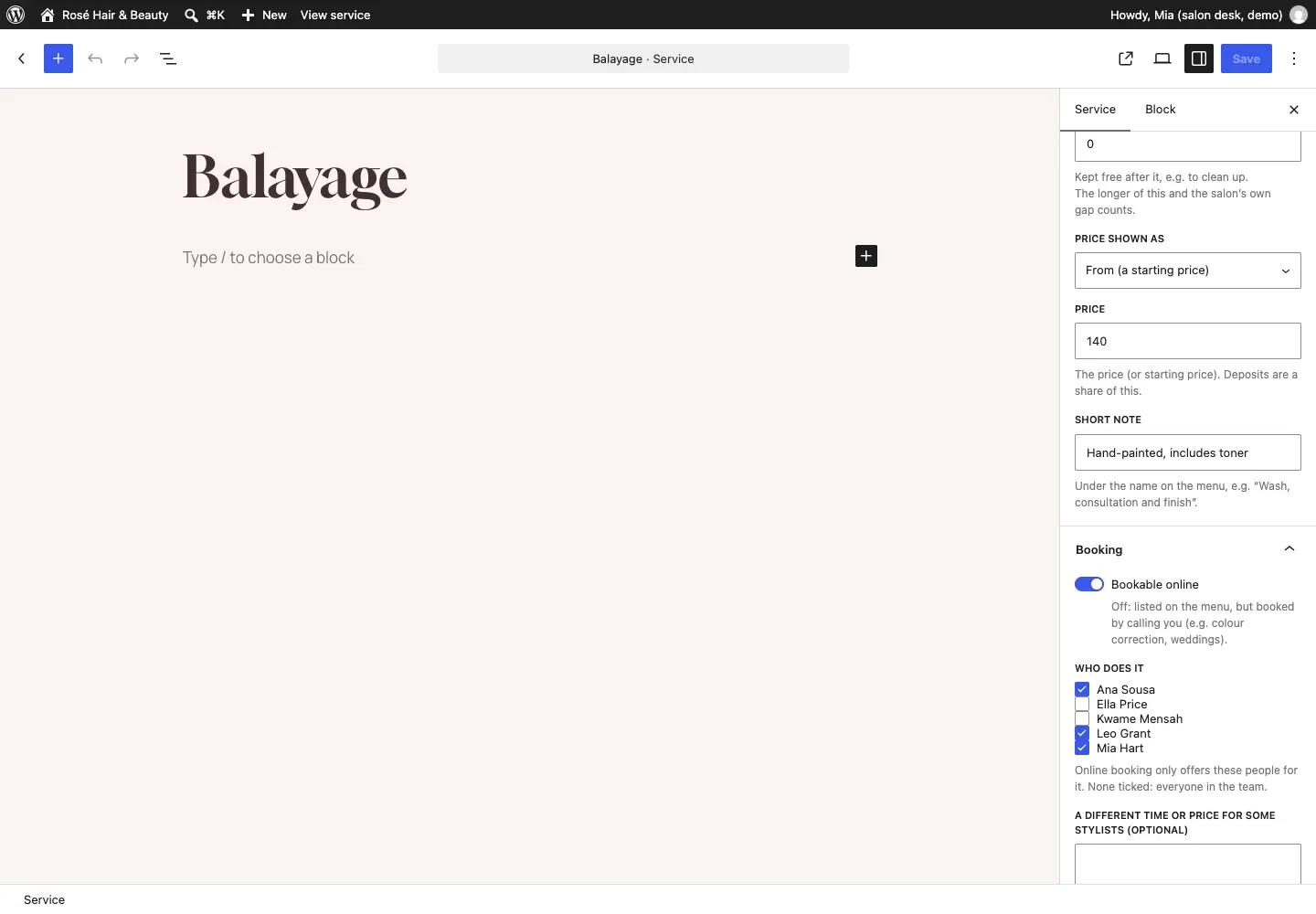This screenshot has width=1316, height=914.
Task: Go to Rosé Hair & Beauty site home
Action: coord(105,15)
